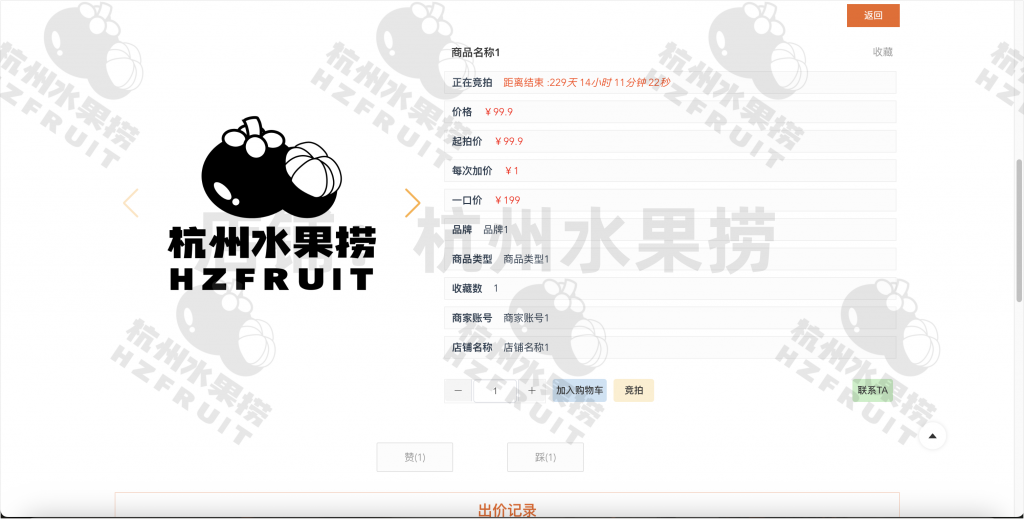This screenshot has width=1024, height=519.
Task: Click the 商品类型1 value
Action: point(526,259)
